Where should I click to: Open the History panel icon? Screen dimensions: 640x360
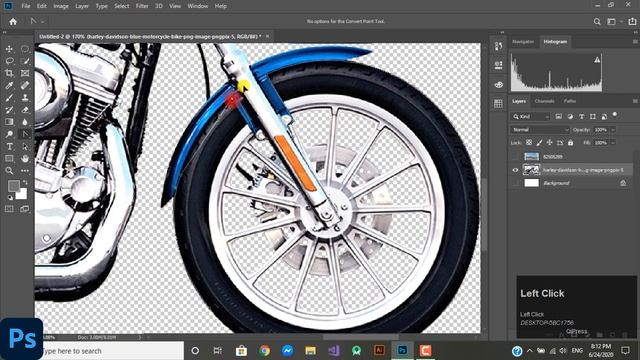click(x=498, y=46)
